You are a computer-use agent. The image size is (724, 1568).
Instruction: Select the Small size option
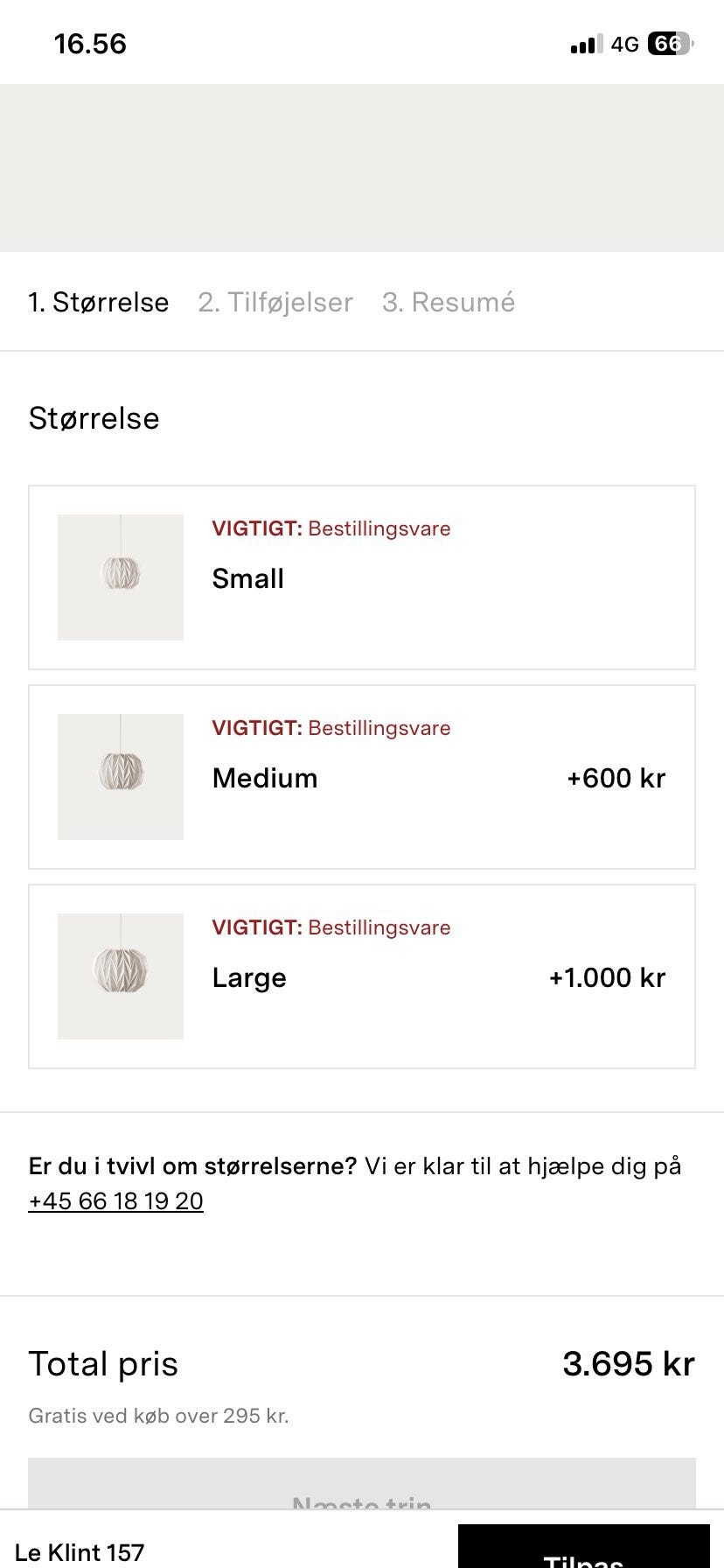click(362, 577)
